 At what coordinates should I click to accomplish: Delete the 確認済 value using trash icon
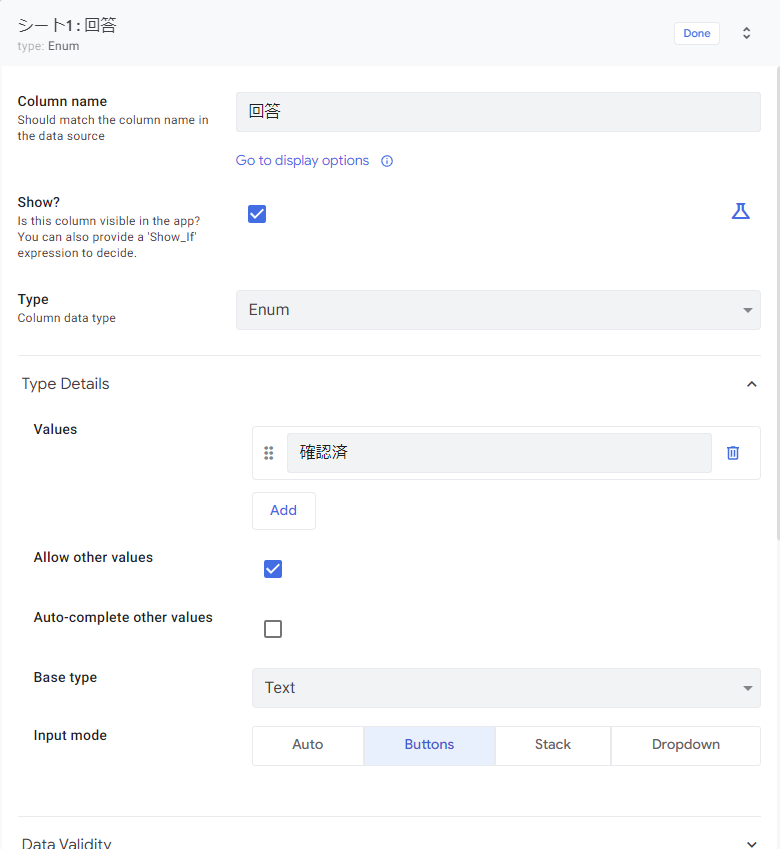[x=733, y=453]
